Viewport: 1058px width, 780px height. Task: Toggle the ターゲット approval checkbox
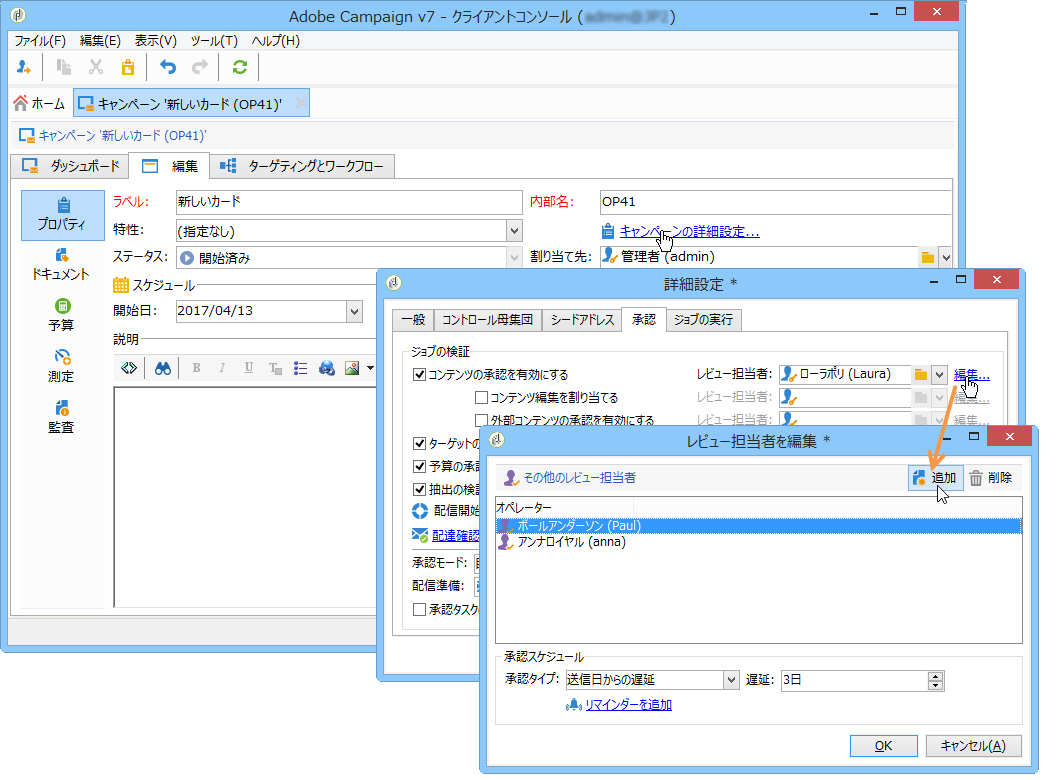coord(420,443)
